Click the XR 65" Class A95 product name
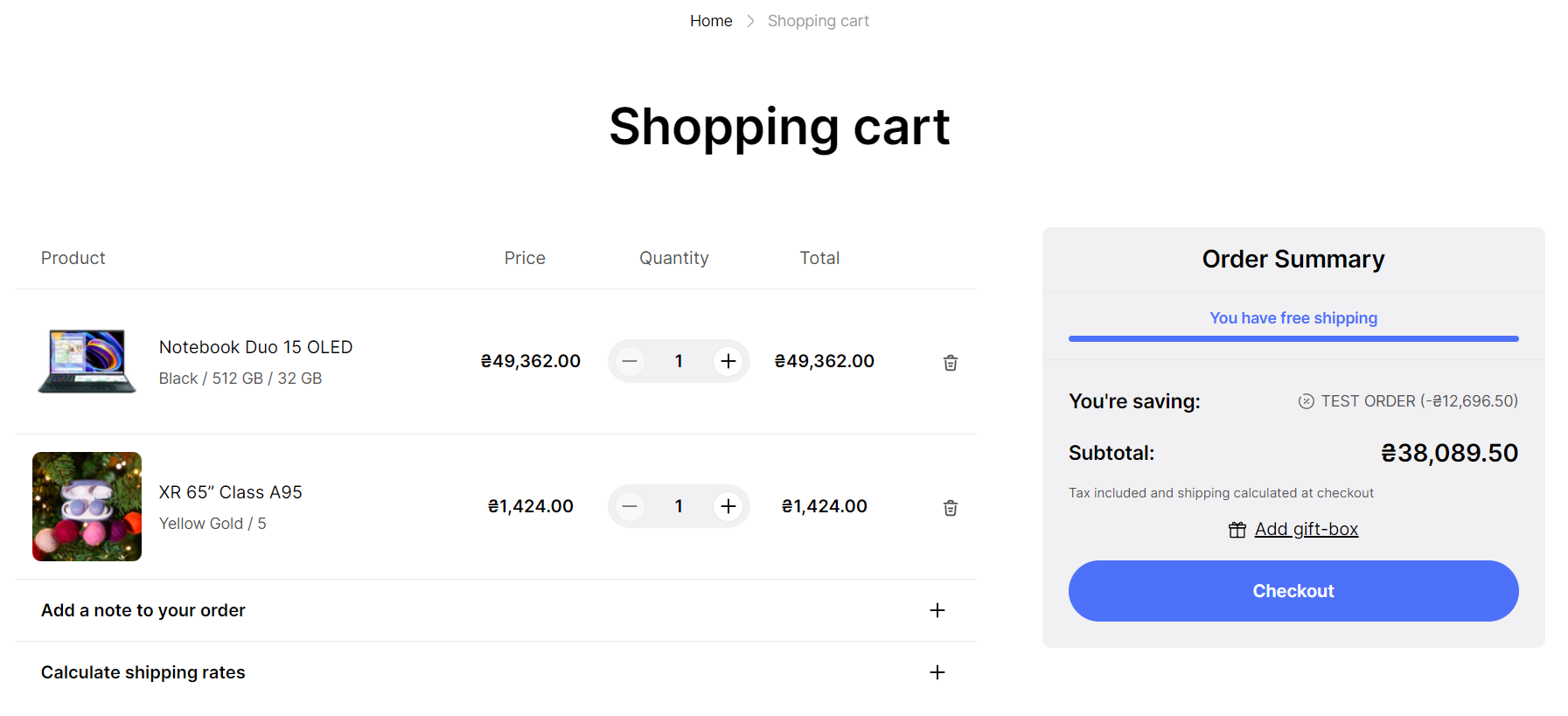The width and height of the screenshot is (1568, 716). pyautogui.click(x=230, y=492)
